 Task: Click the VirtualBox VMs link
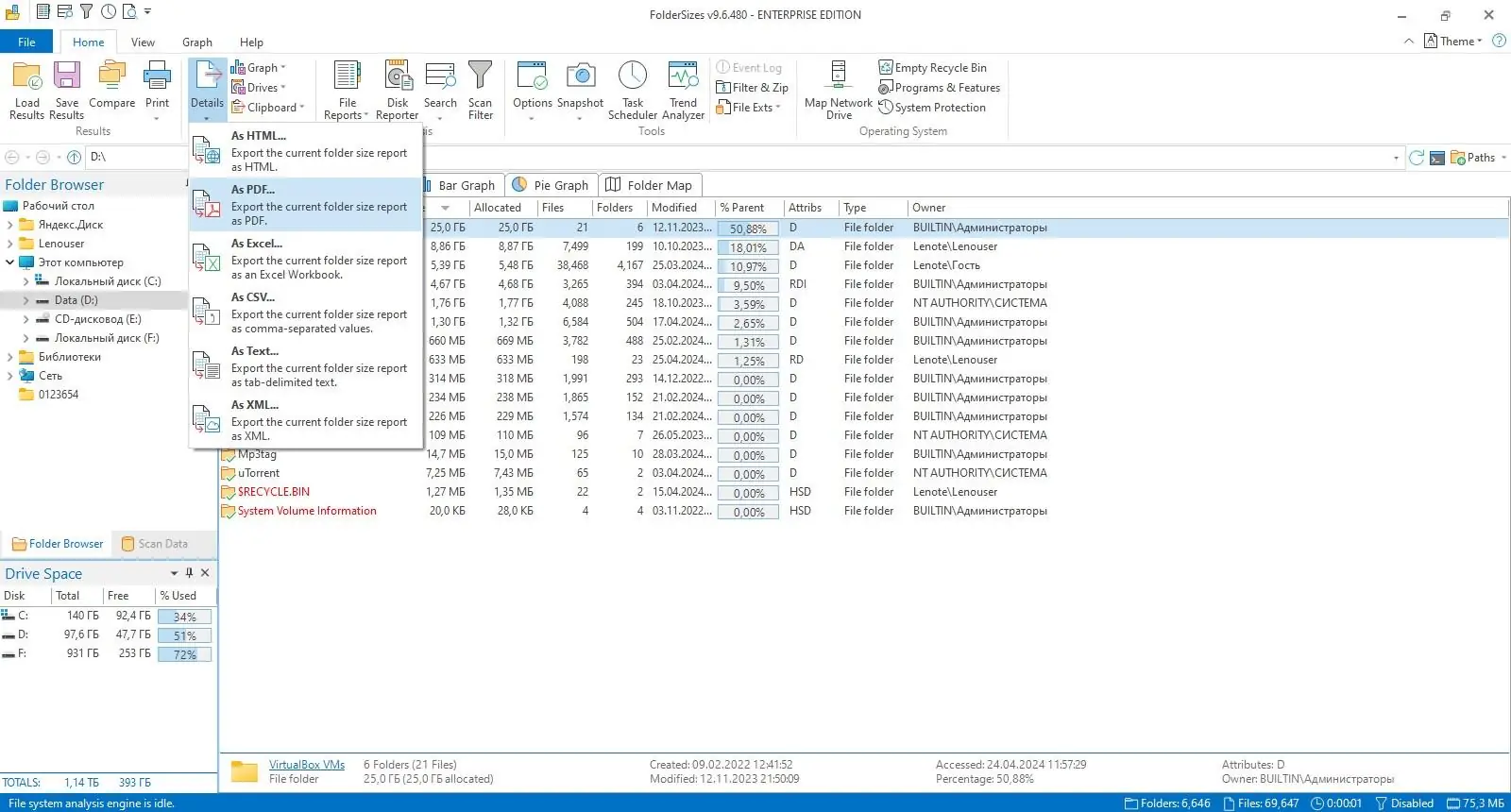pyautogui.click(x=307, y=765)
